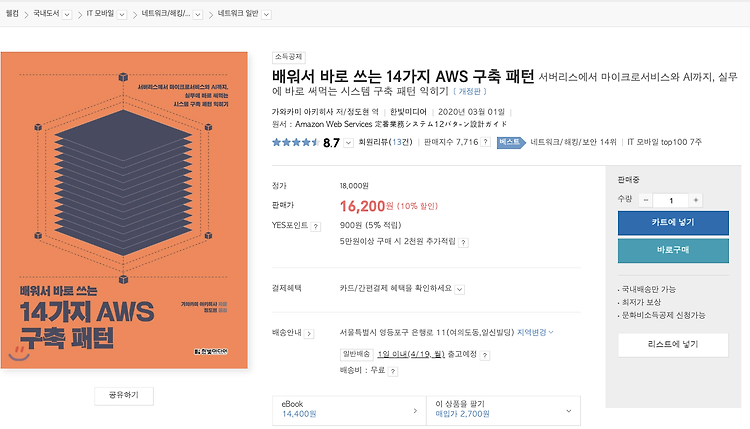Click the 2020년 03월 01일 publication date
Image resolution: width=750 pixels, height=429 pixels.
471,112
